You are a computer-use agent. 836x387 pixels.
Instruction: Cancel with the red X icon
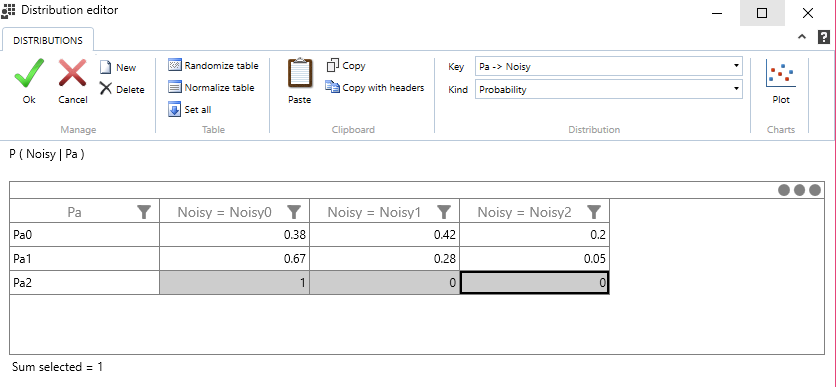pyautogui.click(x=73, y=80)
